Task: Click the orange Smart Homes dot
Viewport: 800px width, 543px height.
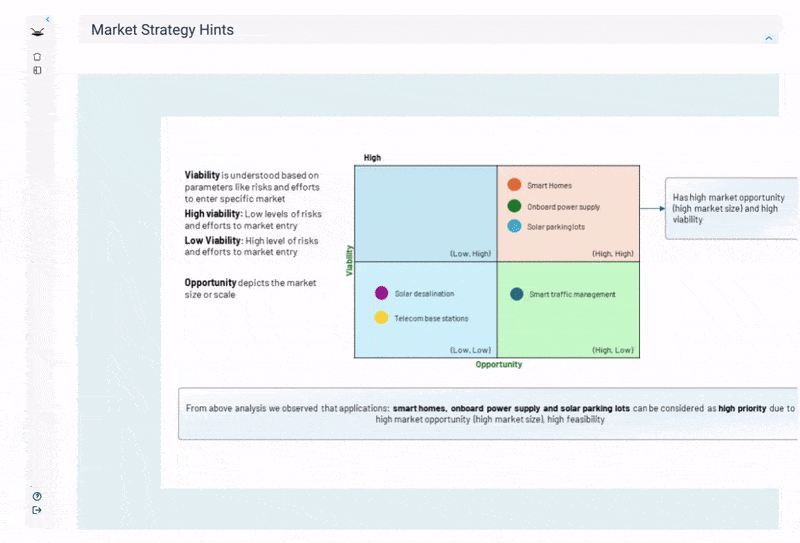Action: (x=514, y=185)
